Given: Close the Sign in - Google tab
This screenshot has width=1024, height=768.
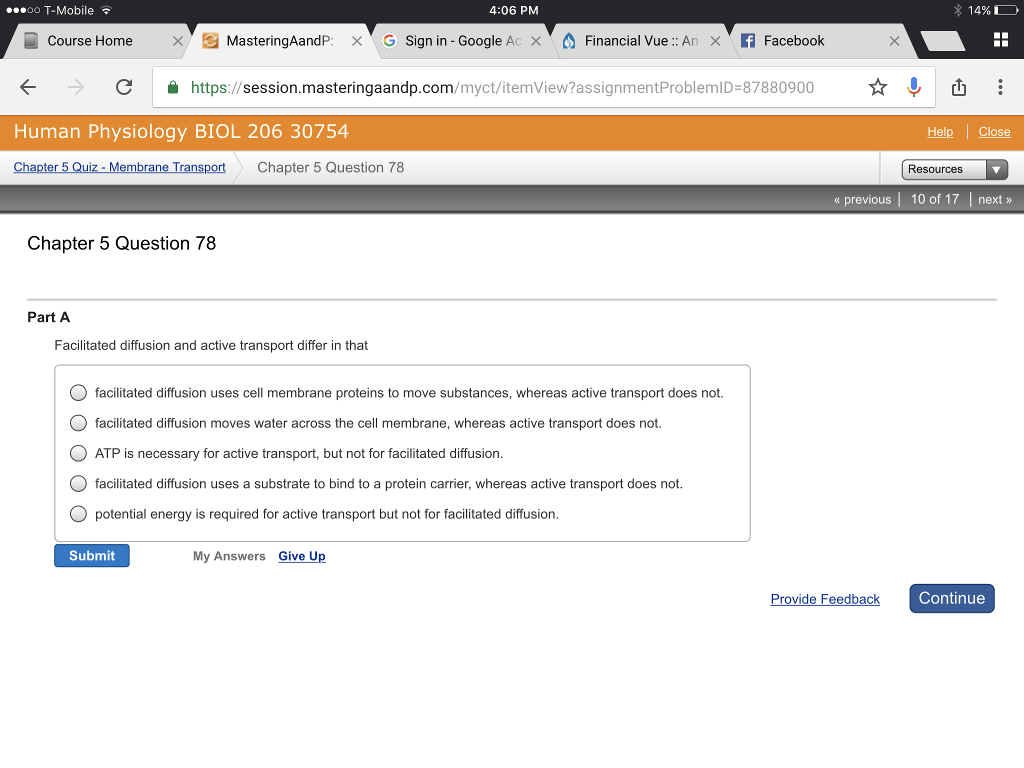Looking at the screenshot, I should 536,41.
